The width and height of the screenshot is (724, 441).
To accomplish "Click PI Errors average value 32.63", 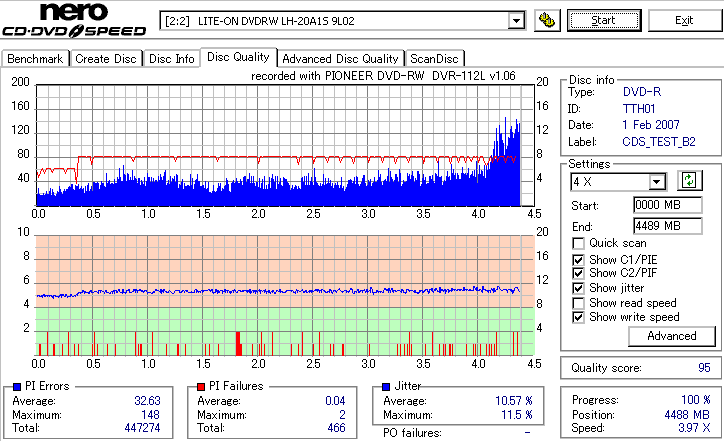I will 147,401.
